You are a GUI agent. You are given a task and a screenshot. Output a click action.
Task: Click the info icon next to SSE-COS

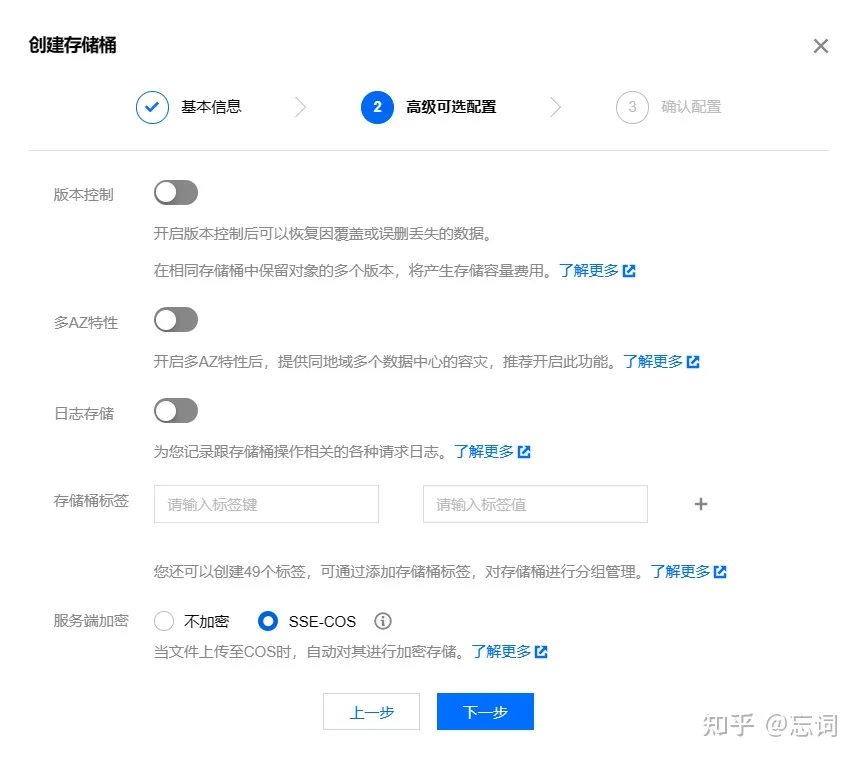pyautogui.click(x=382, y=622)
